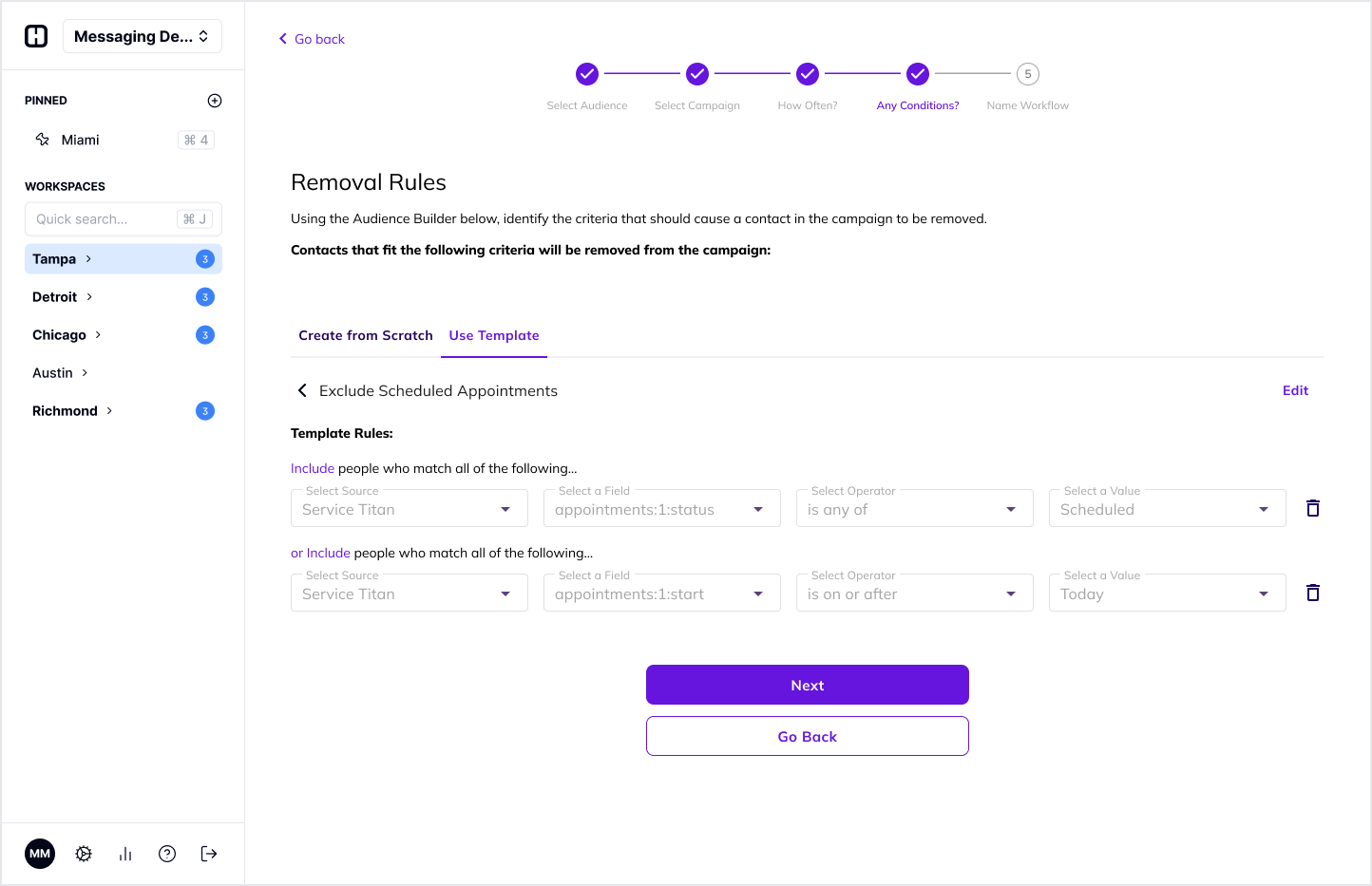Click the add pinned item plus icon
The width and height of the screenshot is (1372, 886).
pyautogui.click(x=215, y=101)
